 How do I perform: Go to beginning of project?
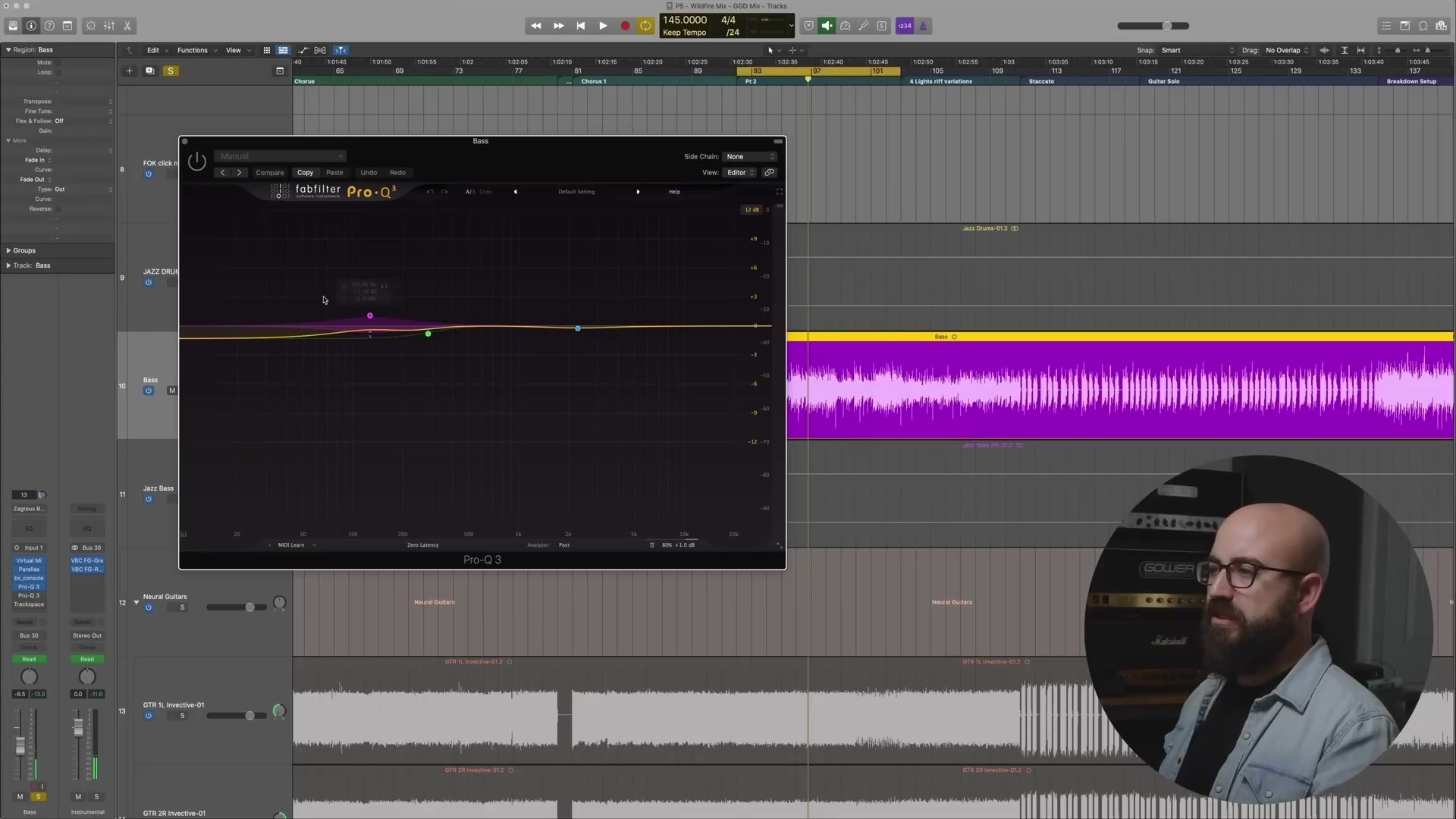pyautogui.click(x=581, y=26)
